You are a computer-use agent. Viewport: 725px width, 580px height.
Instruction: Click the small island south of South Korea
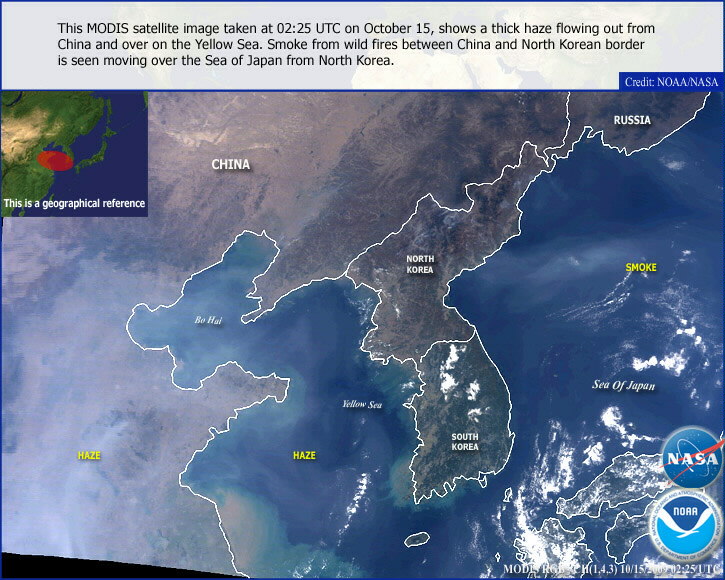[418, 540]
